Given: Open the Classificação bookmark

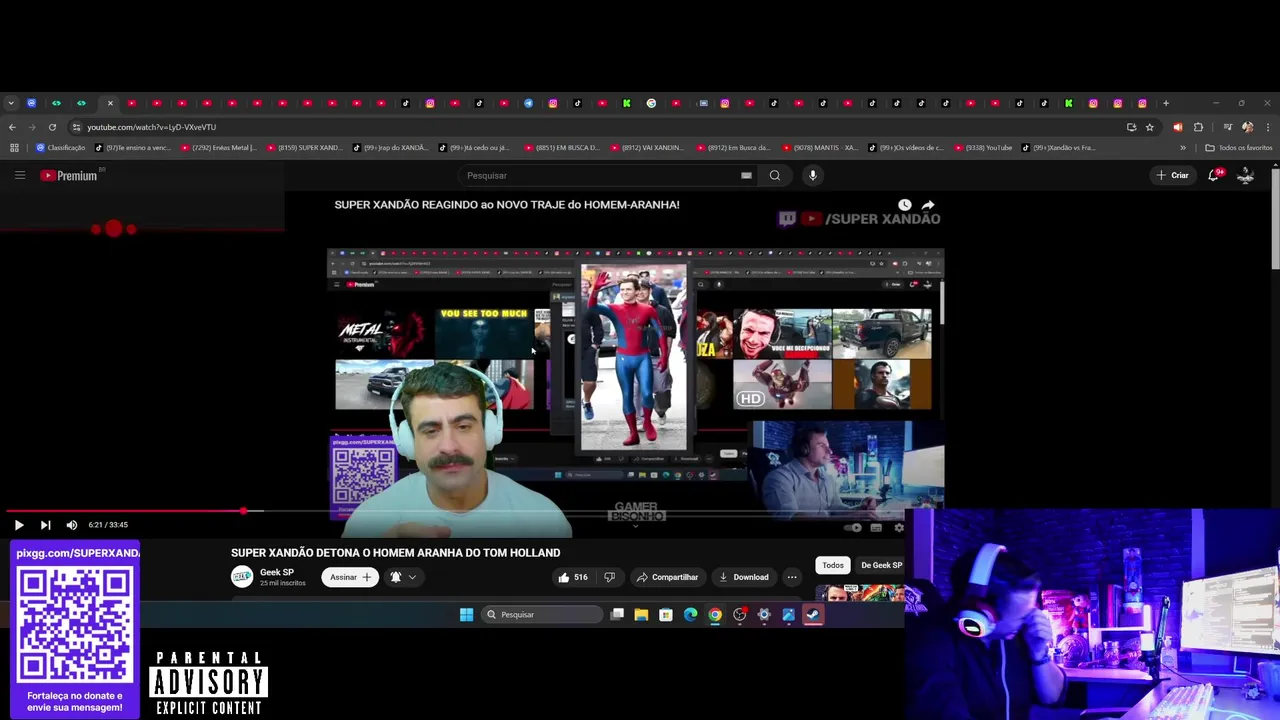Looking at the screenshot, I should pos(61,148).
